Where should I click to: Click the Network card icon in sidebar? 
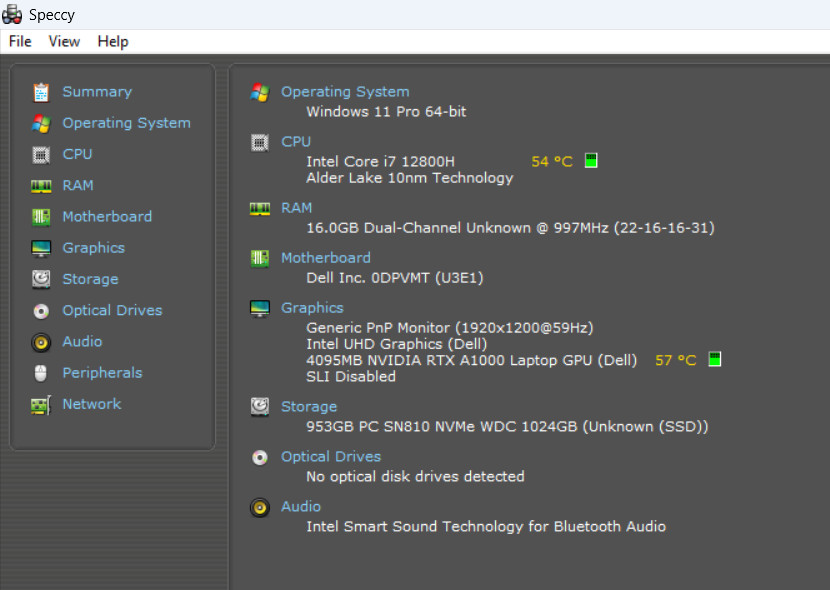tap(41, 405)
